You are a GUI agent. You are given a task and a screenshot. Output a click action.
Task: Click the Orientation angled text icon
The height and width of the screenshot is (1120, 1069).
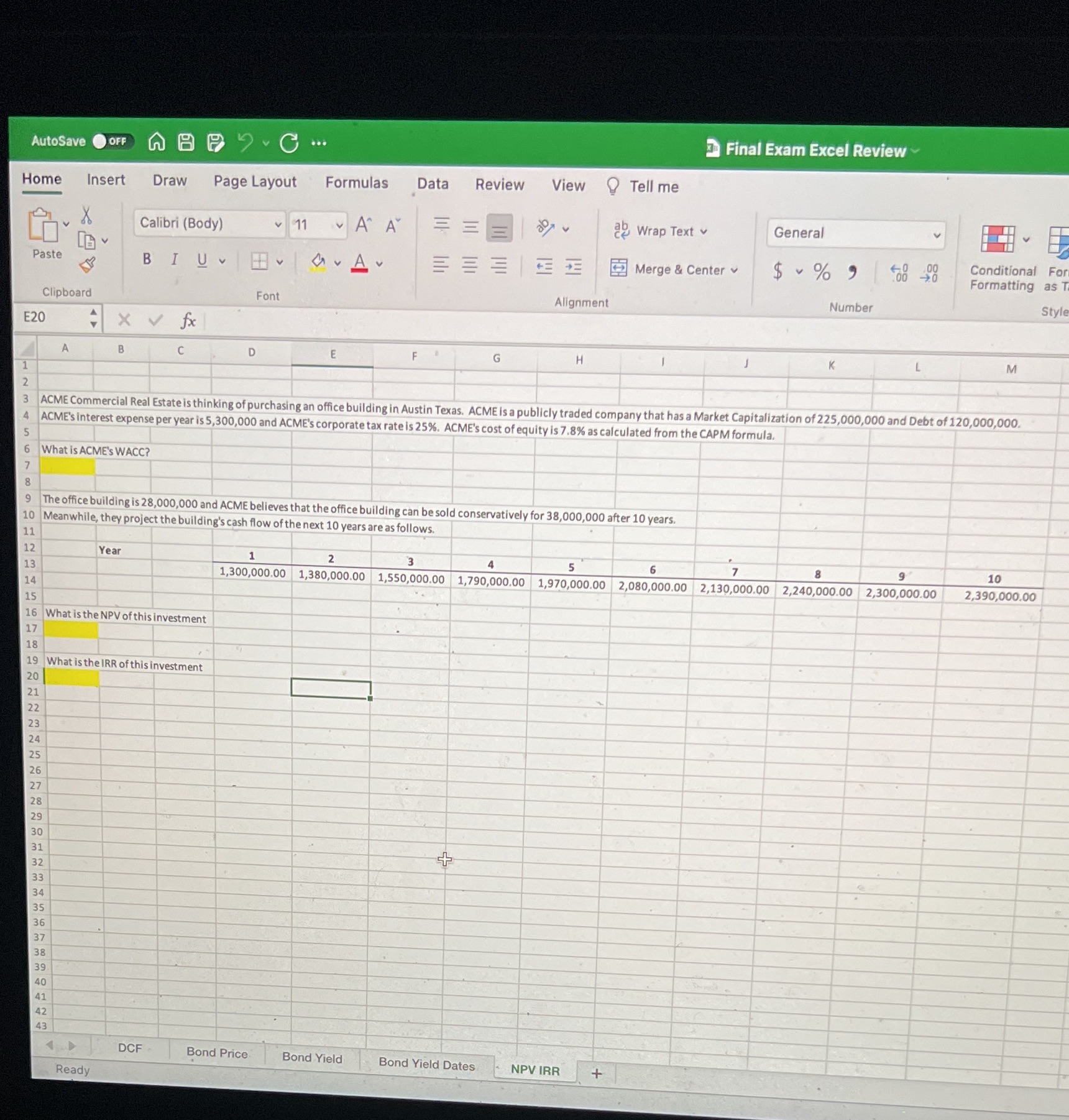click(545, 228)
